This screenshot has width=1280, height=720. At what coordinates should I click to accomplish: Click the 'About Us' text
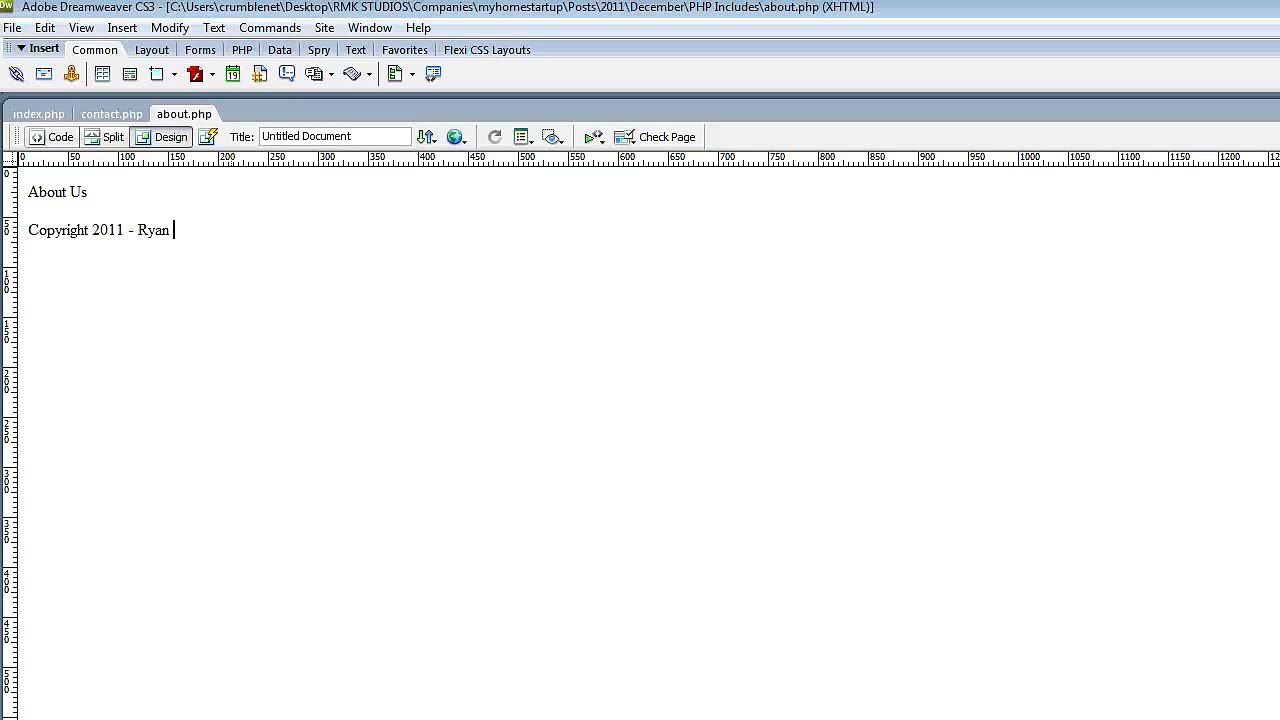pos(57,192)
